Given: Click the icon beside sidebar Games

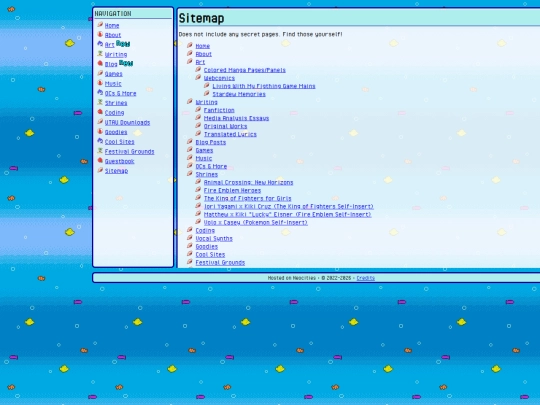Looking at the screenshot, I should tap(100, 73).
